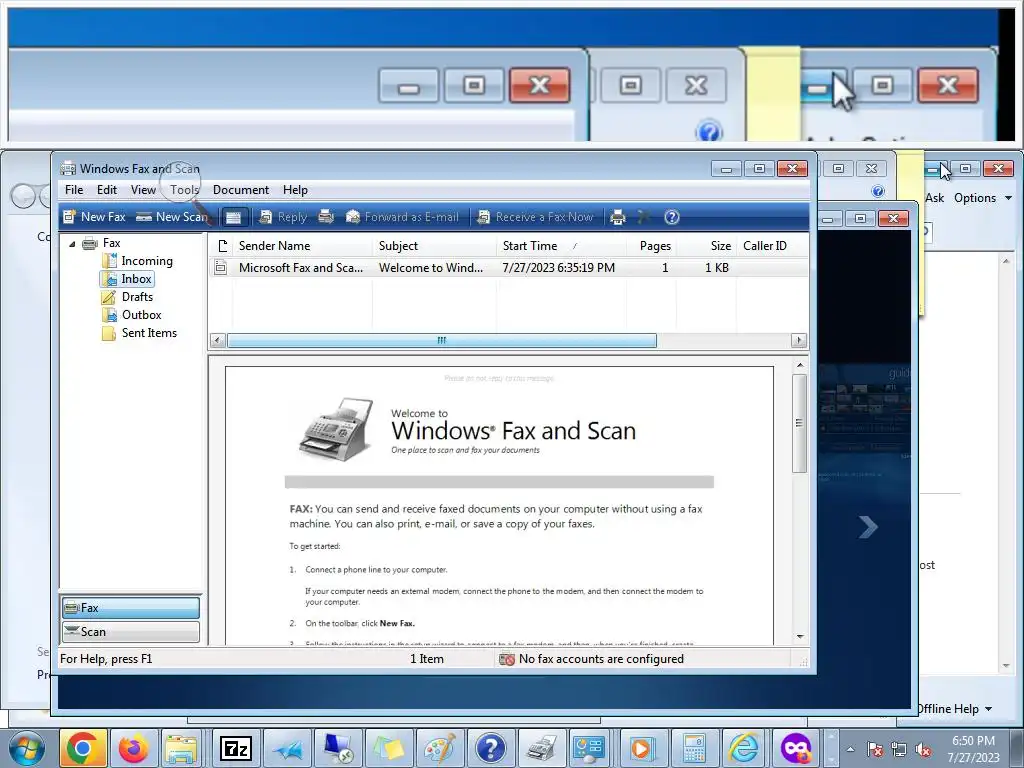Click the New Scan toolbar button
Viewport: 1024px width, 768px height.
click(172, 217)
